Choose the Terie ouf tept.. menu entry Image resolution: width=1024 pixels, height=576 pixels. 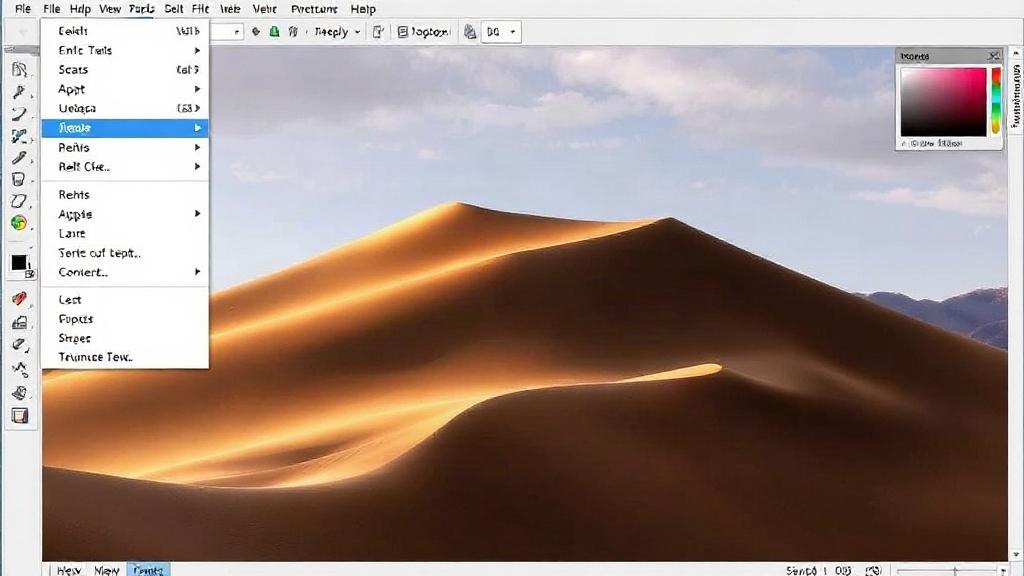(x=125, y=253)
